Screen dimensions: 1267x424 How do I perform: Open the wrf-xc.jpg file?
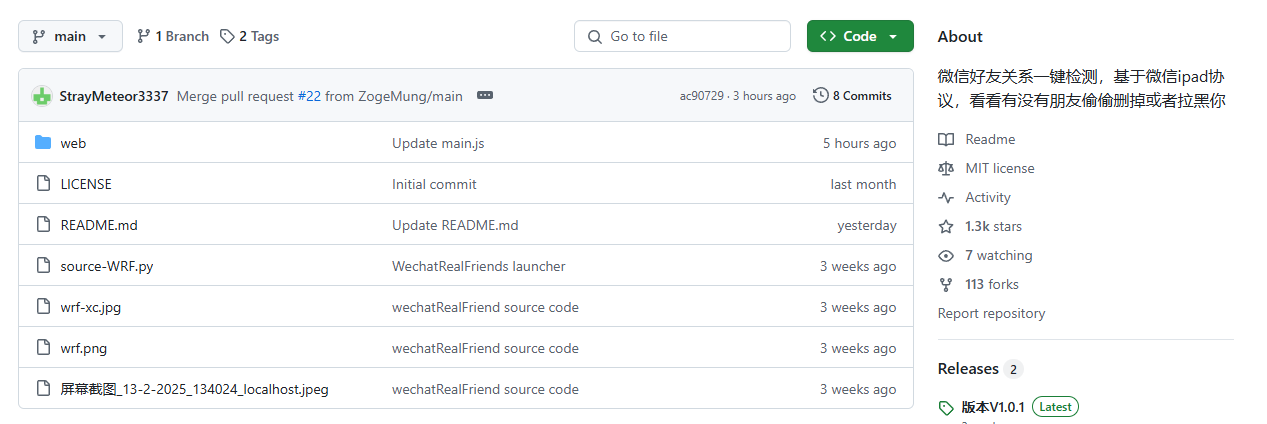pyautogui.click(x=91, y=307)
